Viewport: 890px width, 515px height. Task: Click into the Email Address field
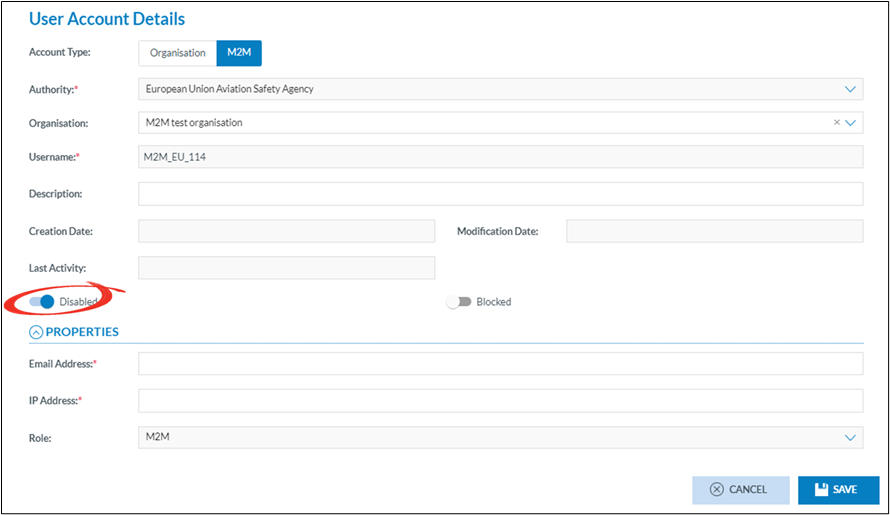pyautogui.click(x=500, y=364)
